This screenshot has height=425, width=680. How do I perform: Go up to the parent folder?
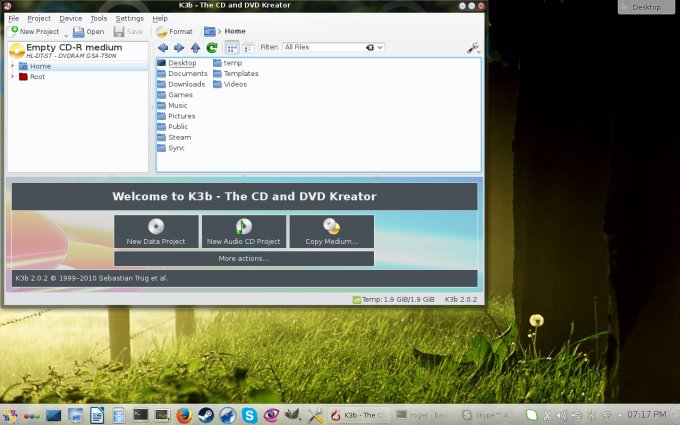tap(195, 47)
